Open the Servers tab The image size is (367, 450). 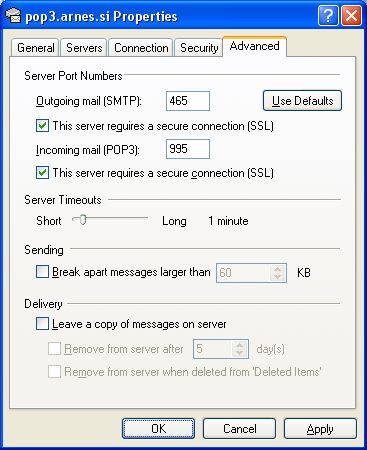(x=84, y=48)
